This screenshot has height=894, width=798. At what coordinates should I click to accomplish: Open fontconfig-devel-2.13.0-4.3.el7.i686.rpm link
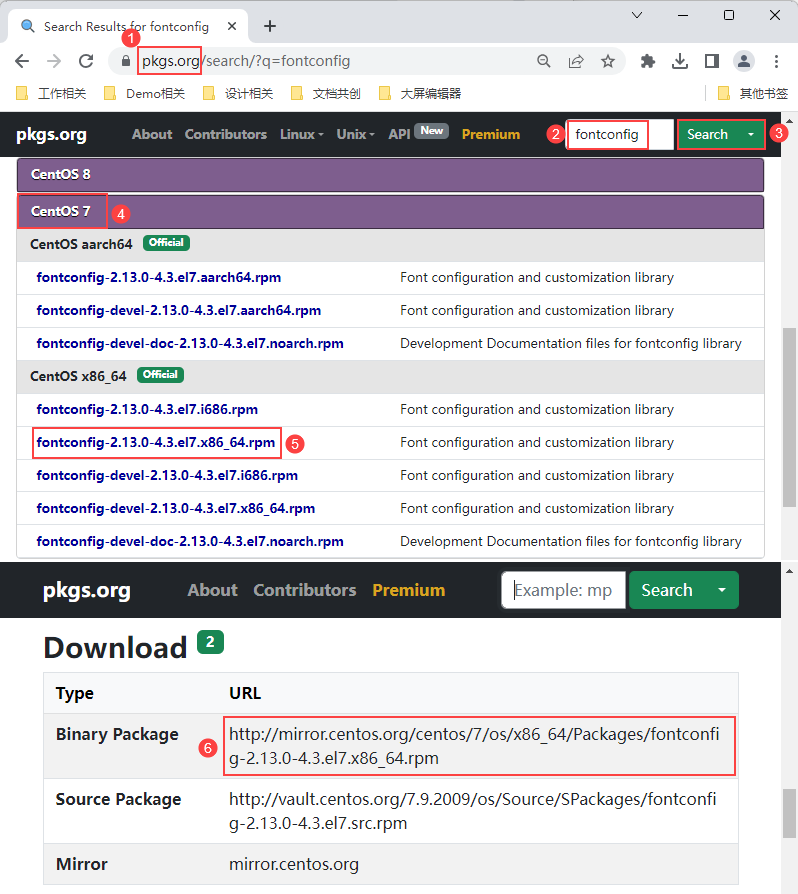(x=167, y=476)
